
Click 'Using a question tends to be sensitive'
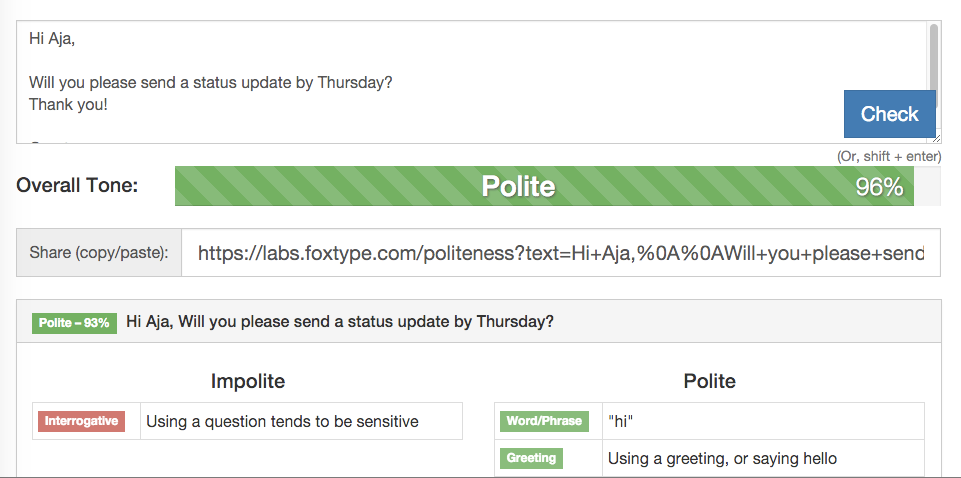point(283,422)
